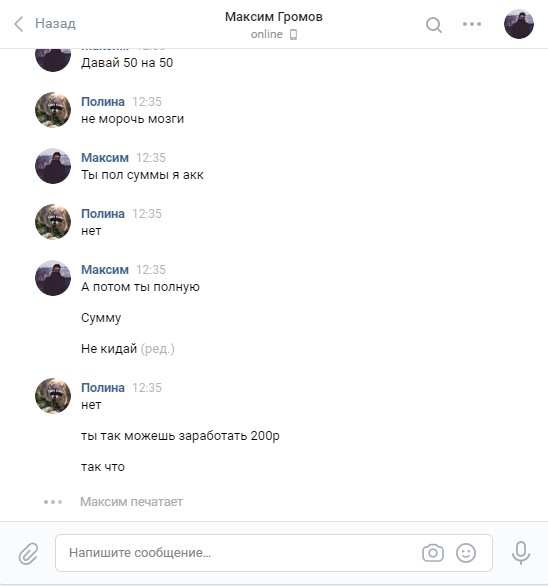
Task: Click the back arrow chevron
Action: click(19, 24)
